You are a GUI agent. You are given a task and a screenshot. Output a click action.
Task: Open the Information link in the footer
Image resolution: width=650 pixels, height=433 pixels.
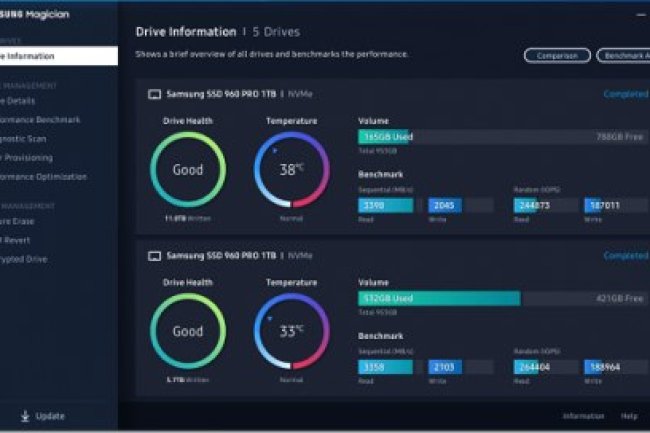tap(583, 416)
